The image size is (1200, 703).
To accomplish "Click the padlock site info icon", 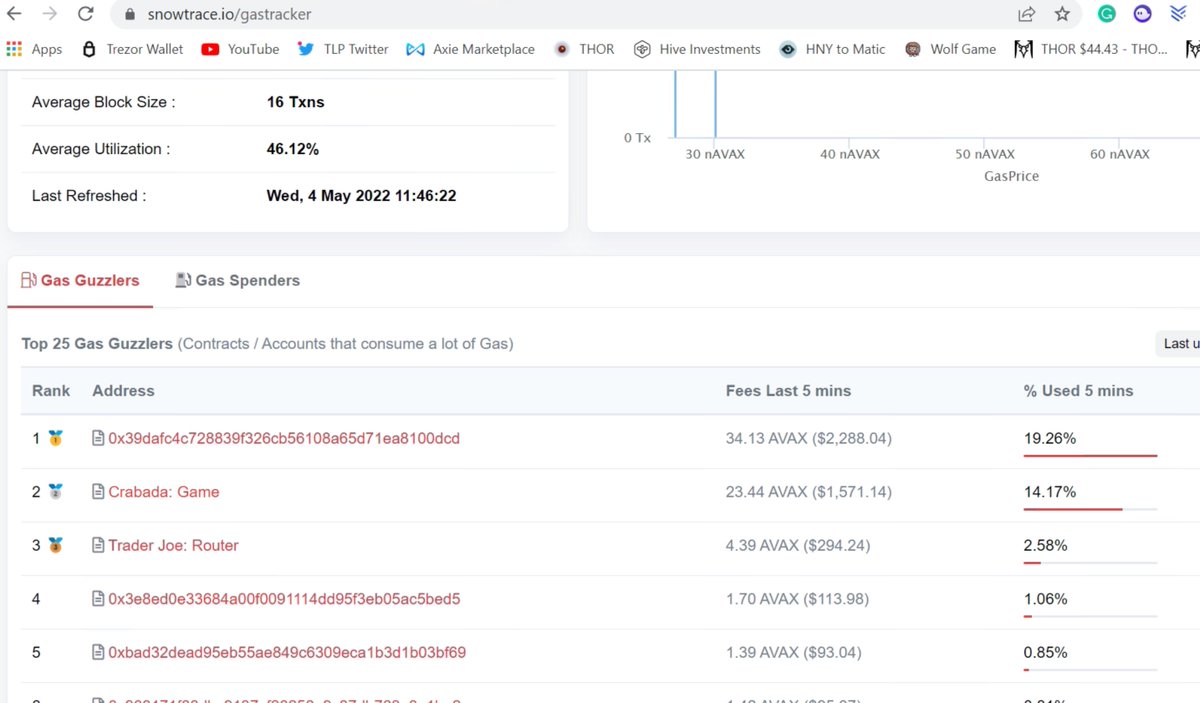I will point(129,15).
